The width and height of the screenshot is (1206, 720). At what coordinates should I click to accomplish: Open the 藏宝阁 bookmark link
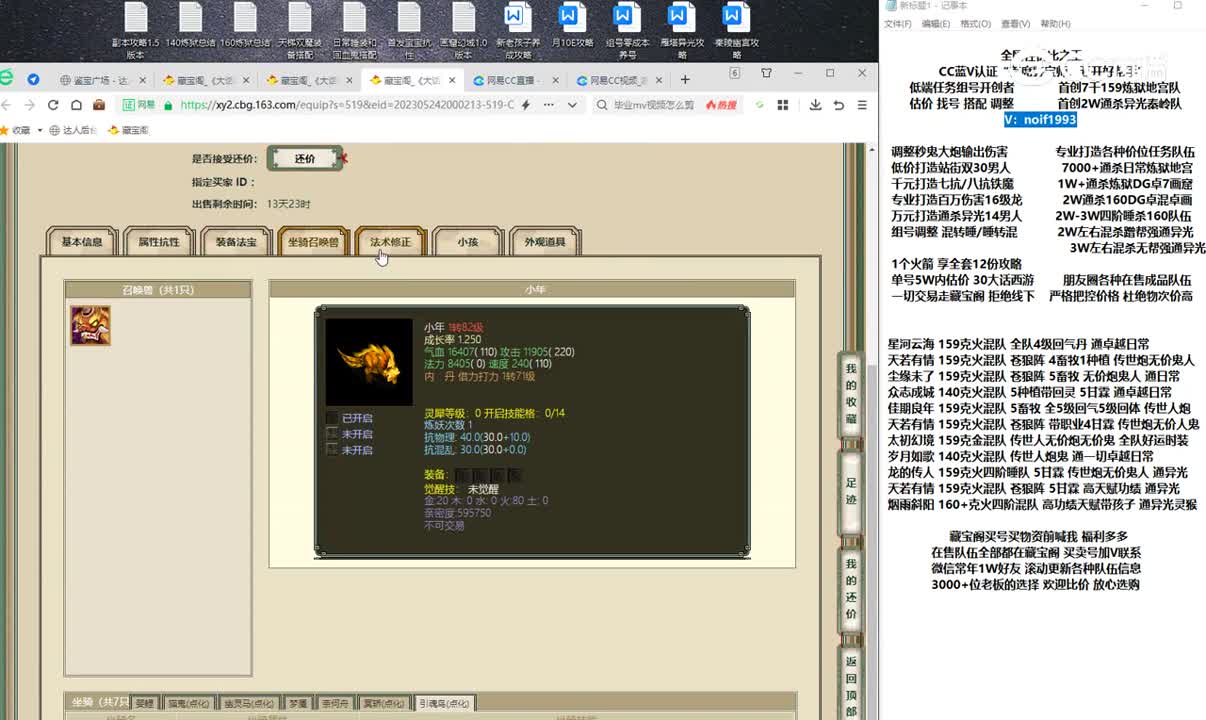point(129,130)
